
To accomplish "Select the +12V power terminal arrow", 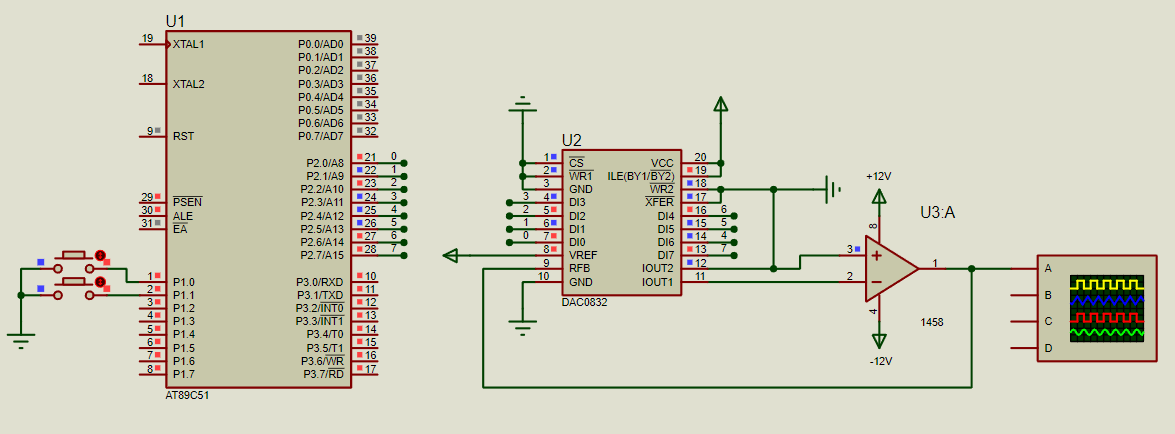I will coord(878,196).
